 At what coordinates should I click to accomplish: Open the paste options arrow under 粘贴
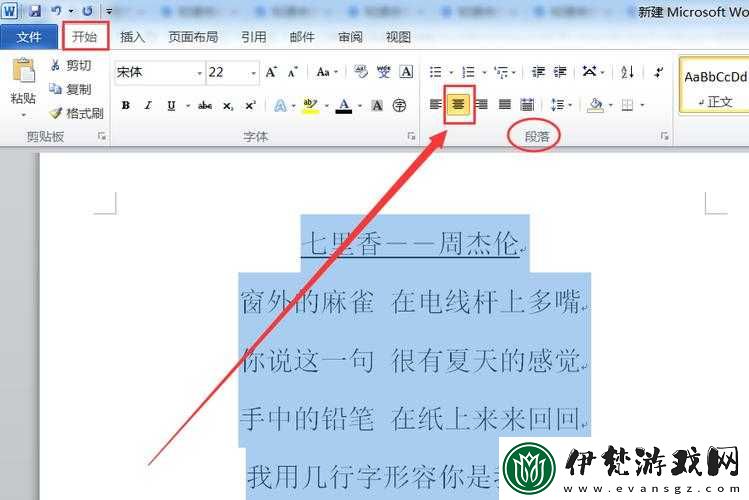(23, 115)
